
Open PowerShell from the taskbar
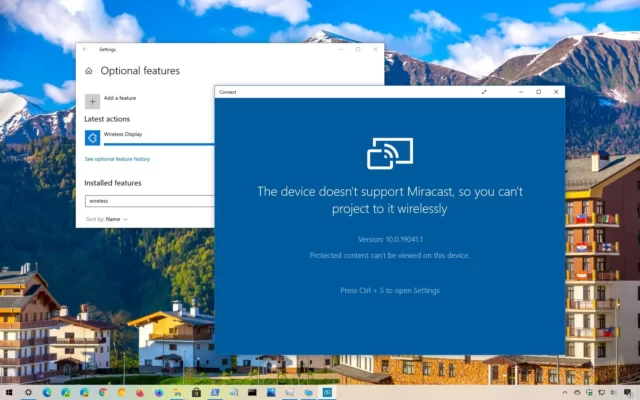[215, 393]
